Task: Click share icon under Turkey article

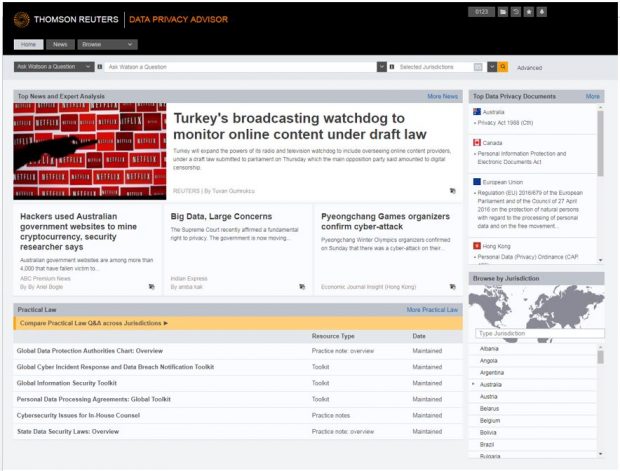Action: [x=453, y=189]
